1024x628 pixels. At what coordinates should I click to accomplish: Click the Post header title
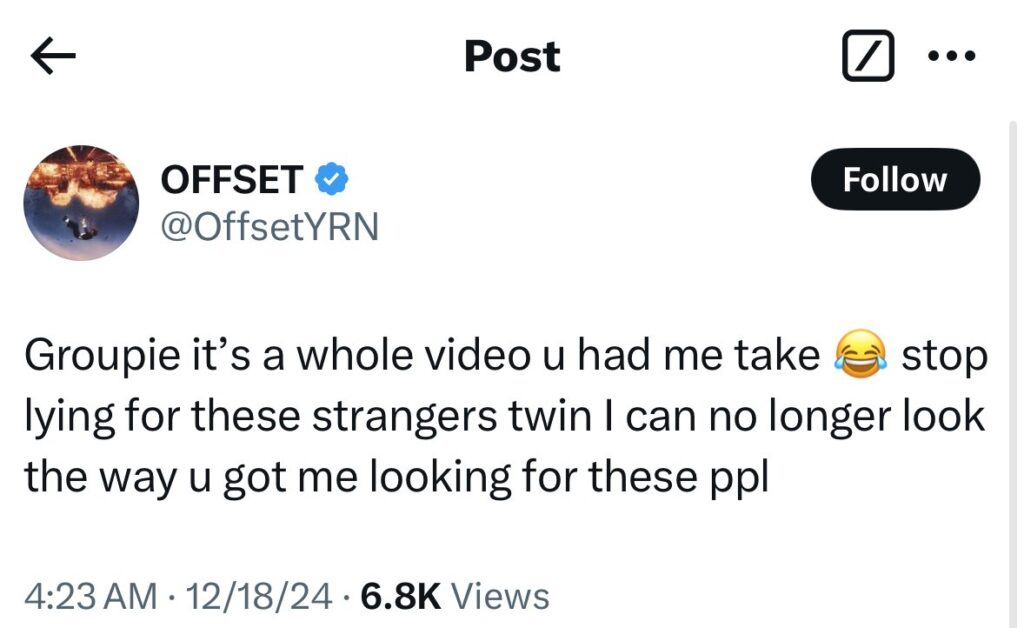(512, 56)
